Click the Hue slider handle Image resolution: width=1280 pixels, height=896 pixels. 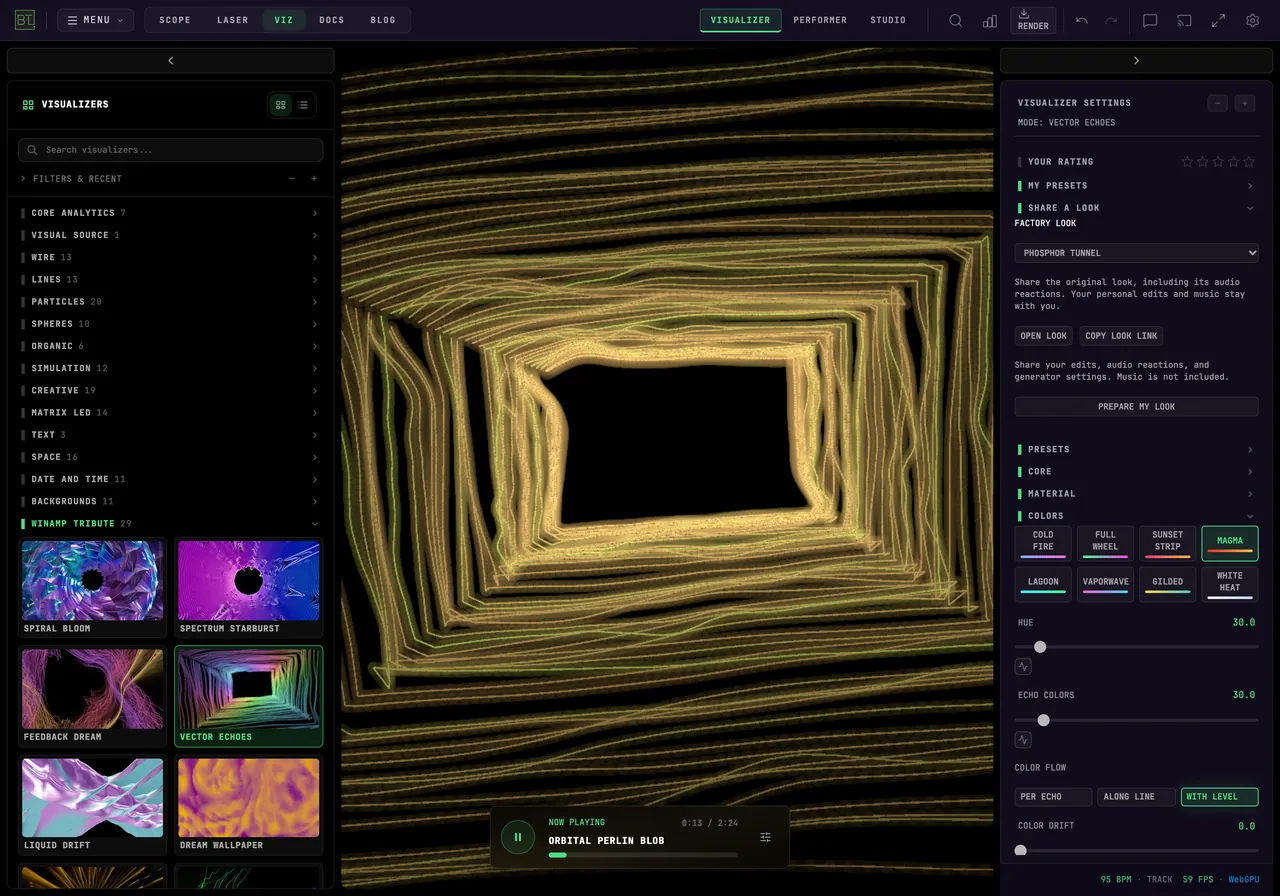click(x=1040, y=647)
